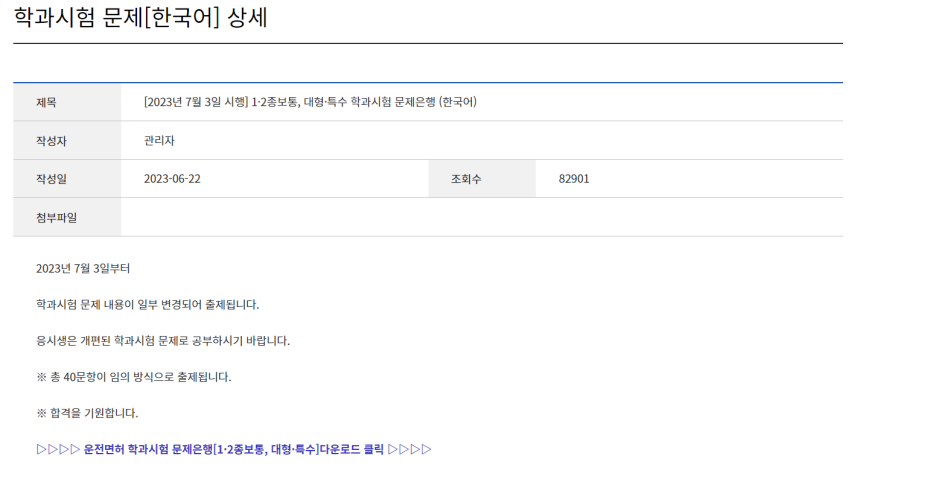Image resolution: width=936 pixels, height=497 pixels.
Task: Click the page heading 학과시험 문제[한국어] 상세
Action: [x=140, y=17]
